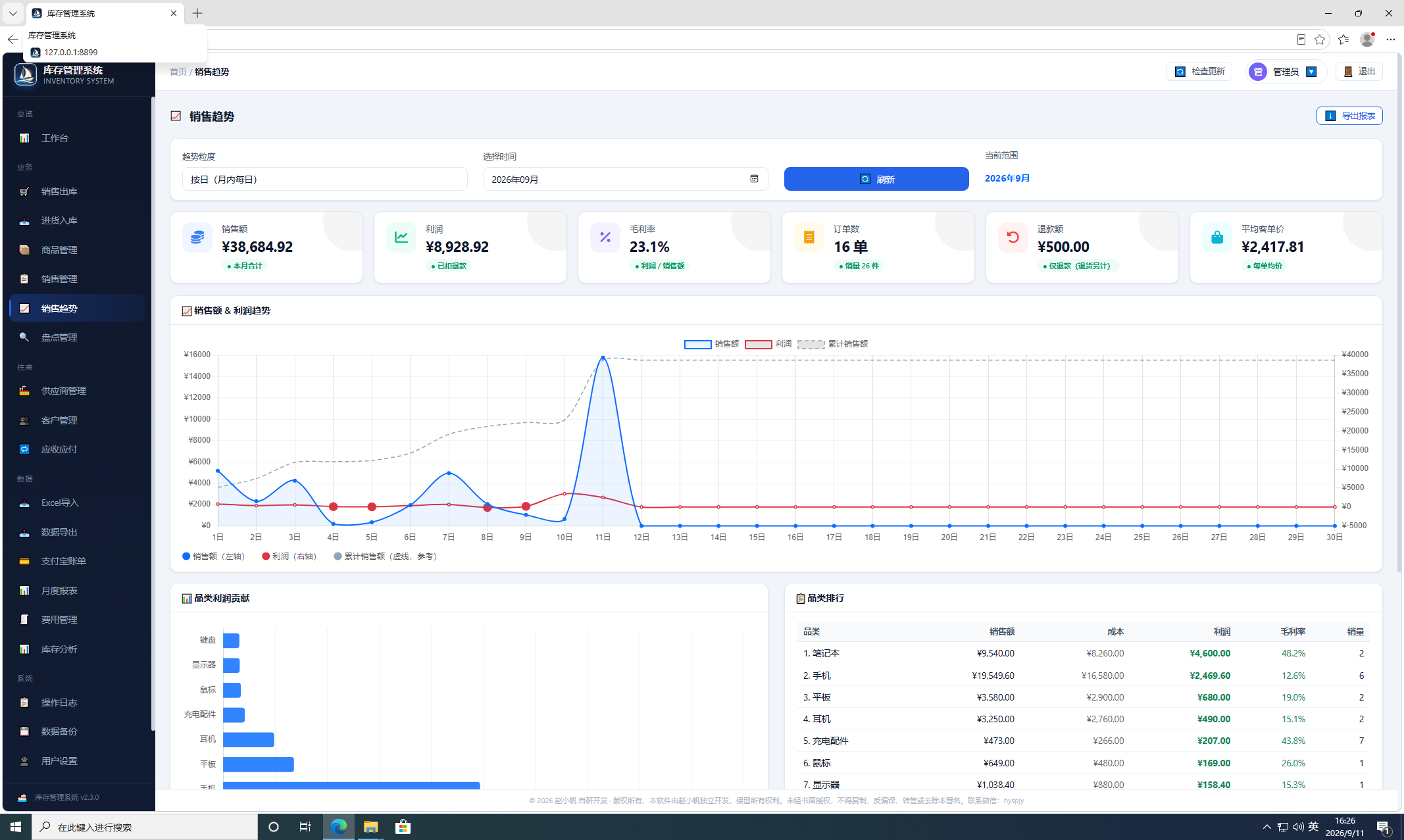Click the 笔记本 row in 品类排行
This screenshot has width=1404, height=840.
[x=1083, y=653]
